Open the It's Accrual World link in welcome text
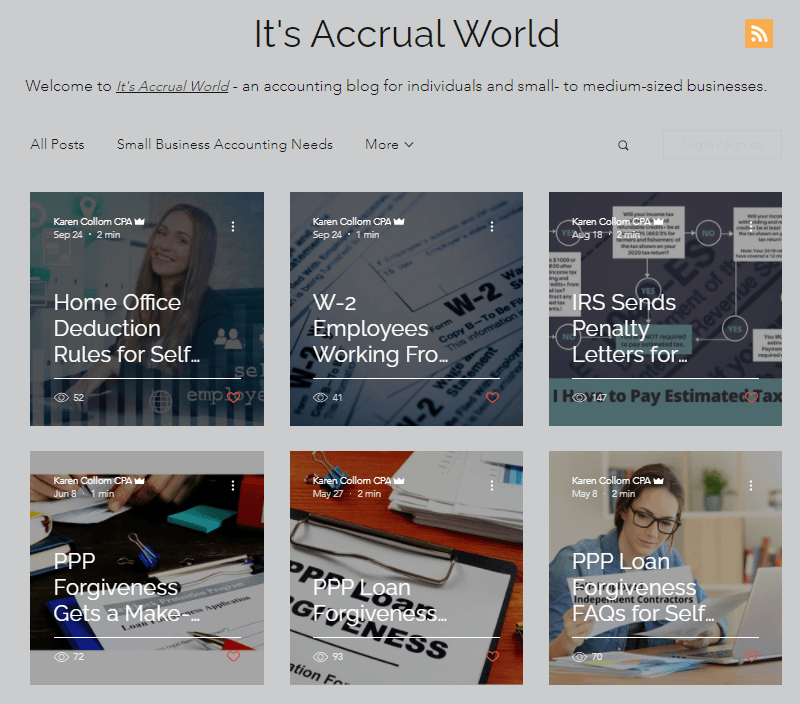Viewport: 800px width, 704px height. pos(172,86)
